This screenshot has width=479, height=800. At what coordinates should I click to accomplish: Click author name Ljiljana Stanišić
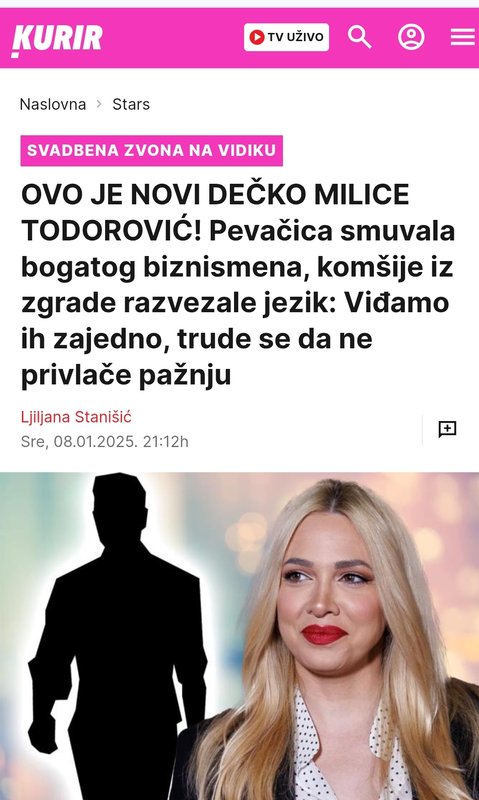coord(76,417)
